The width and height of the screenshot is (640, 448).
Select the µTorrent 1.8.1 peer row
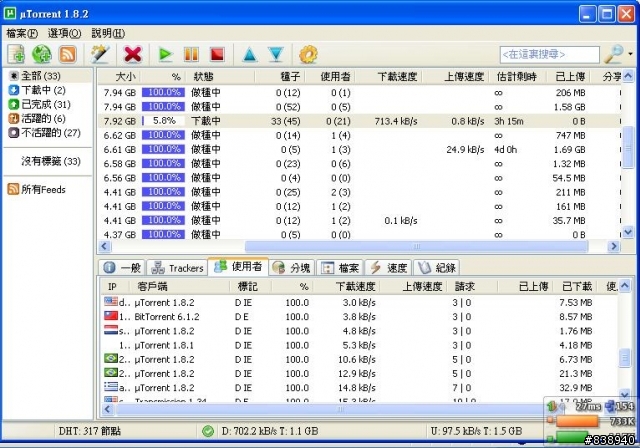click(x=359, y=345)
